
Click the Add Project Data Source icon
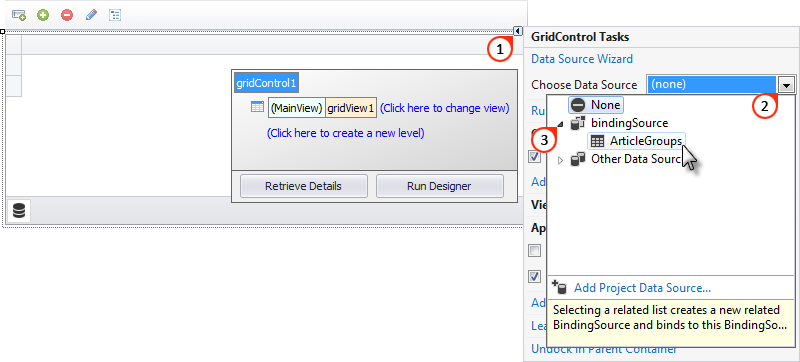[x=560, y=288]
